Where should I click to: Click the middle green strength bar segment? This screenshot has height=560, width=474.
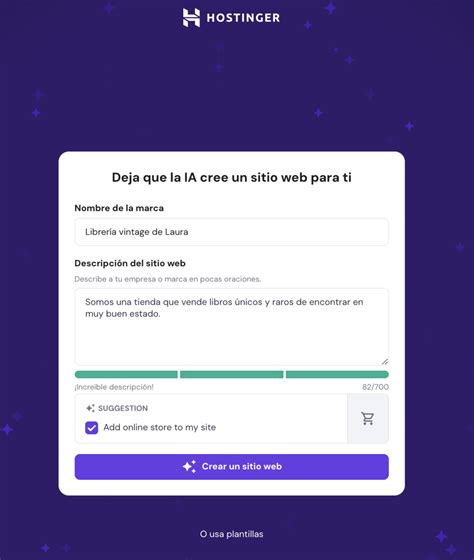pos(231,374)
